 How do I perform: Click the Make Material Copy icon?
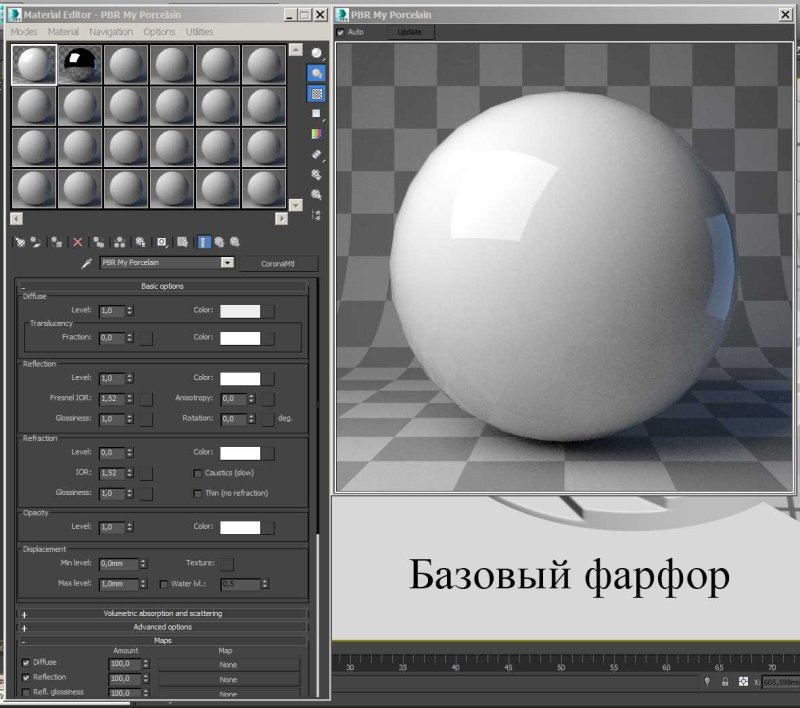(x=98, y=242)
